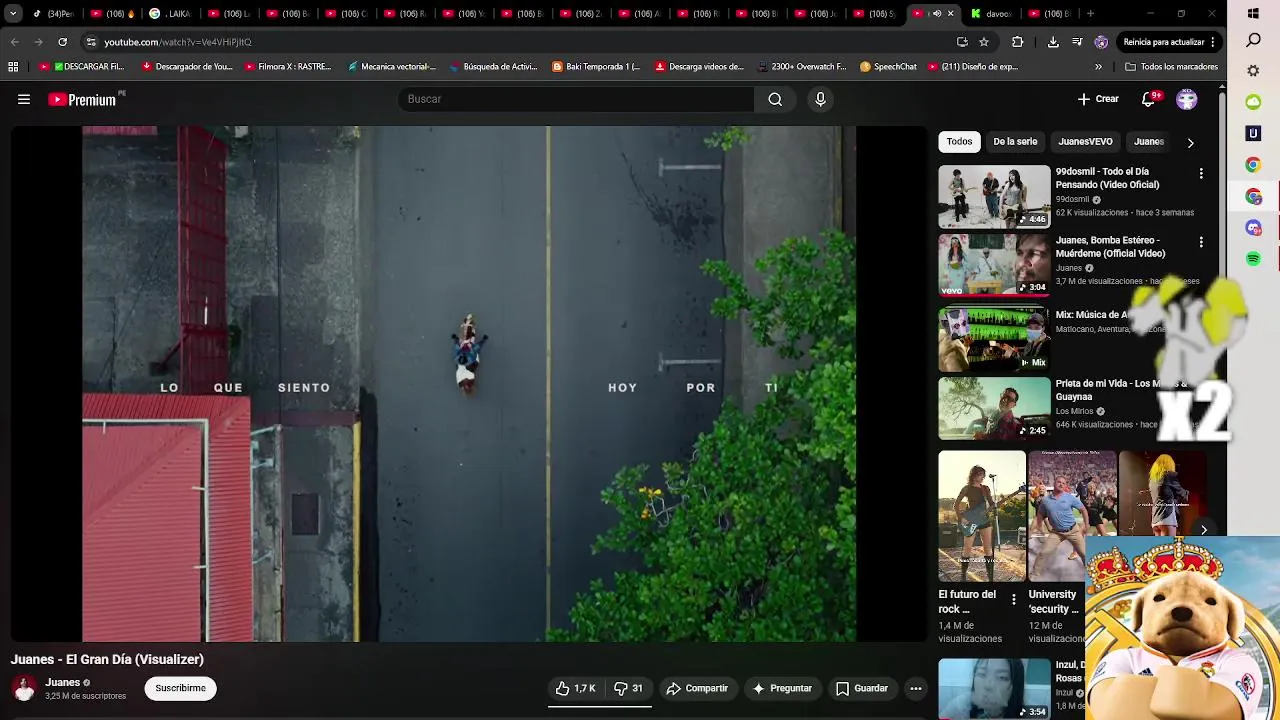This screenshot has width=1280, height=720.
Task: Open Filmora X bookmark
Action: (287, 67)
